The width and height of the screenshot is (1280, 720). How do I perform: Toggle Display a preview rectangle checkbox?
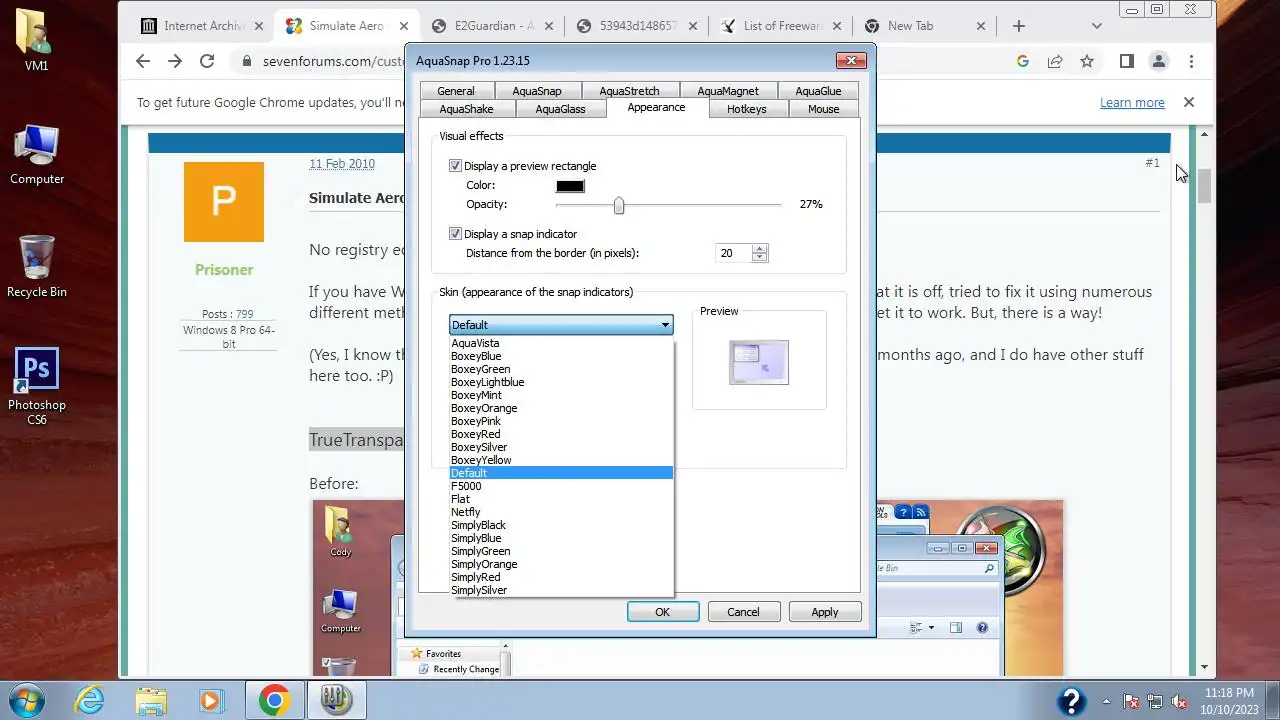pyautogui.click(x=455, y=166)
